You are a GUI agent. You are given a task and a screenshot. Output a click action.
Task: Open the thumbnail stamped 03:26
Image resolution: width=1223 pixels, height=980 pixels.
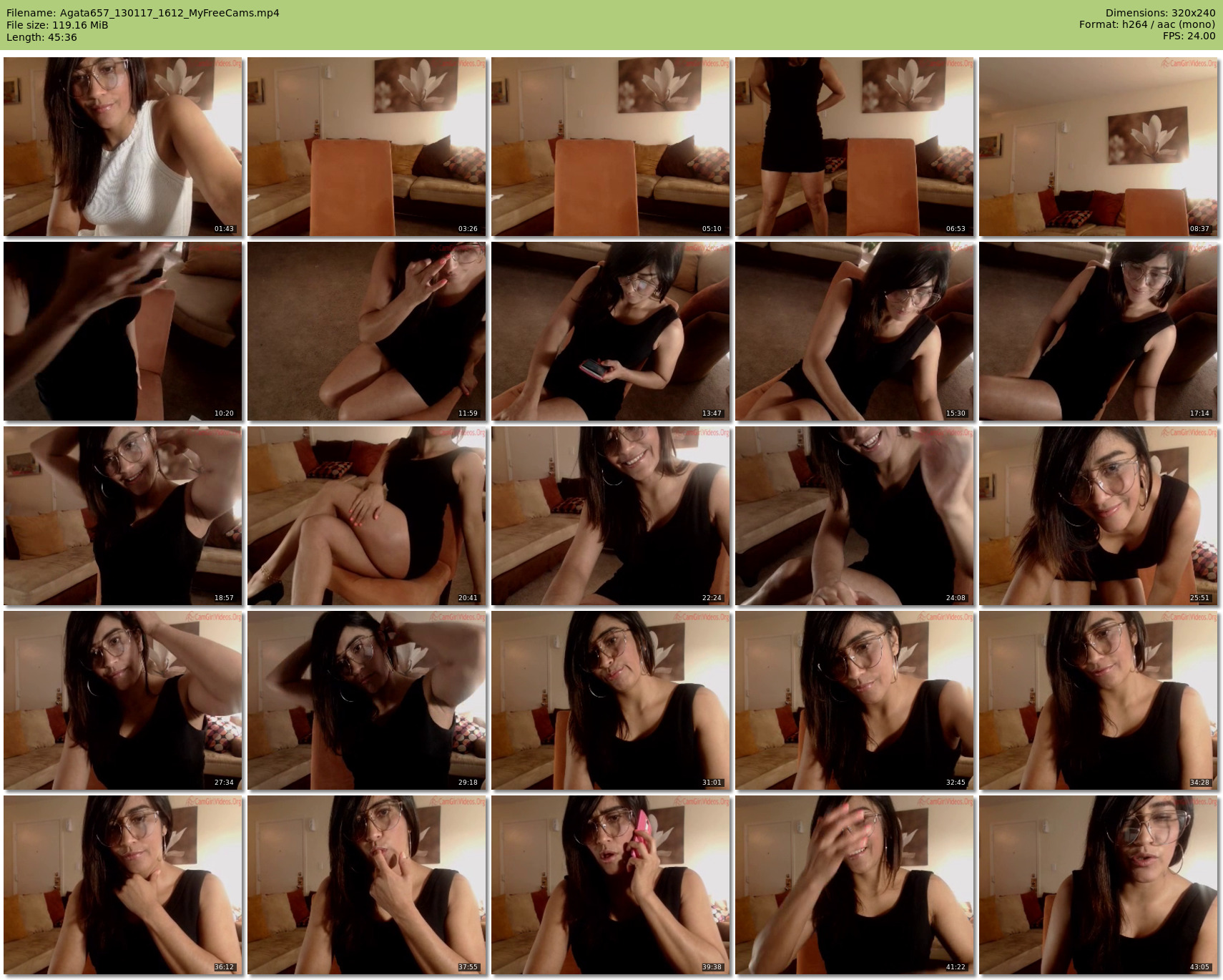coord(367,147)
